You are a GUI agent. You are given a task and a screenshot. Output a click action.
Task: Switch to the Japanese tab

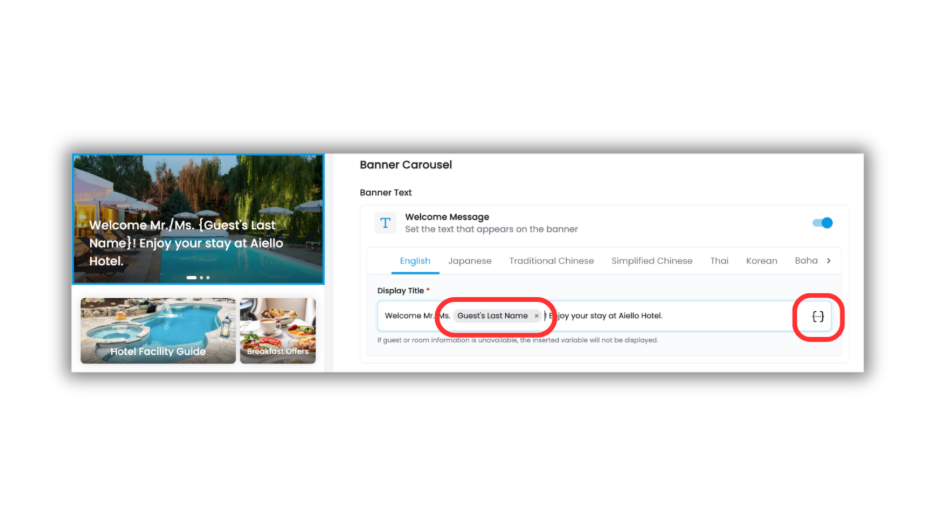[470, 261]
